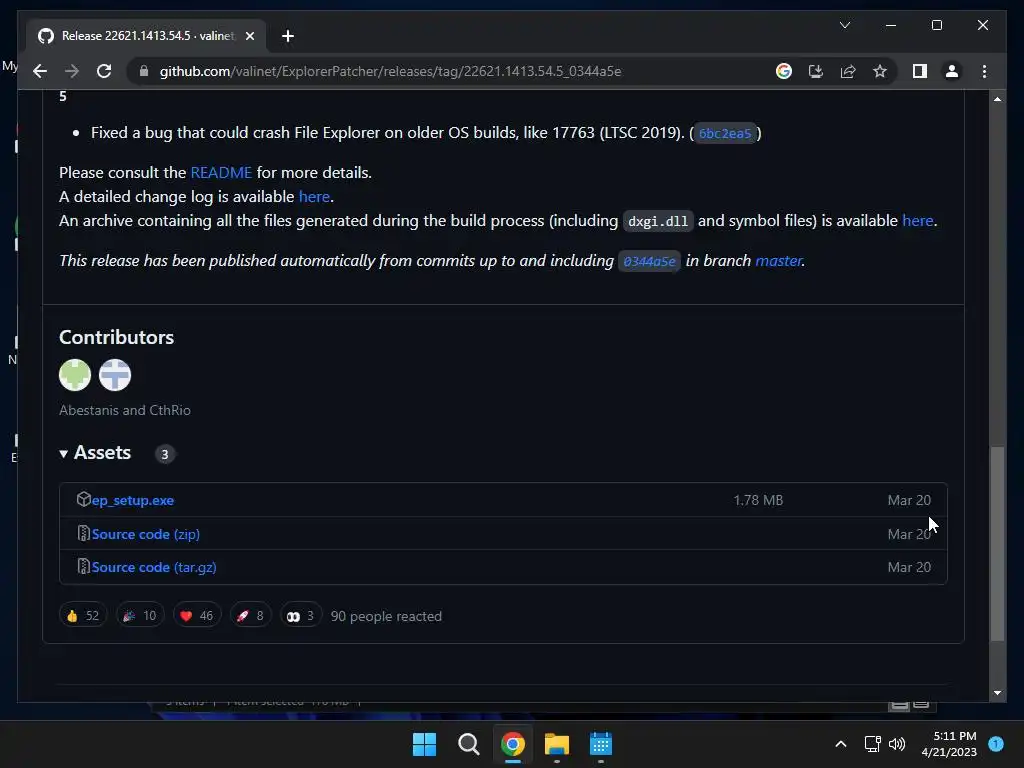Collapse the Assets section
1024x768 pixels.
coord(95,453)
